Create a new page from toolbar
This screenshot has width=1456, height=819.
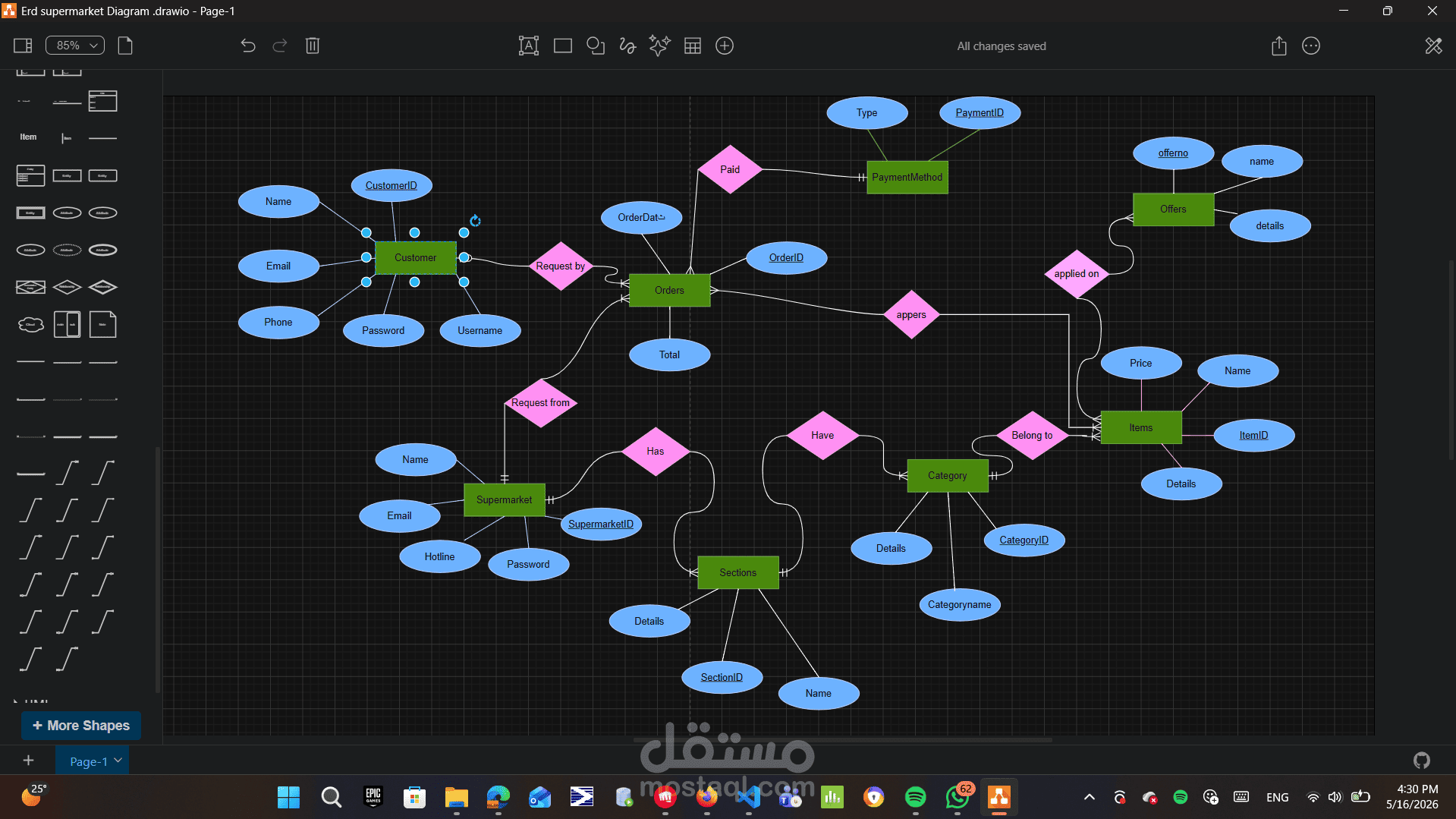point(125,46)
